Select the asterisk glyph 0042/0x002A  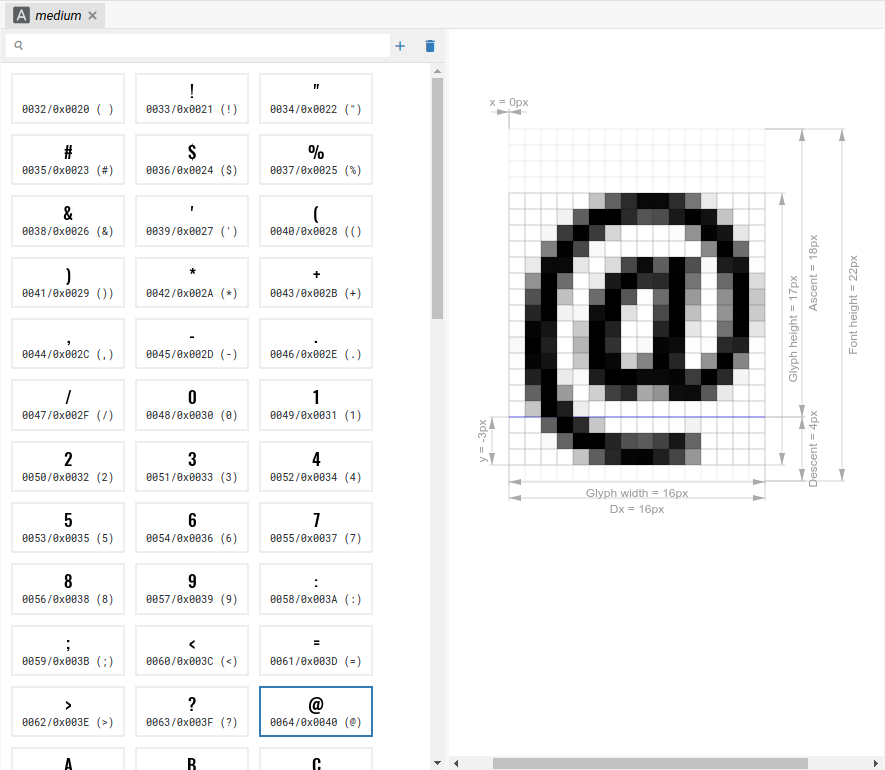pyautogui.click(x=192, y=282)
